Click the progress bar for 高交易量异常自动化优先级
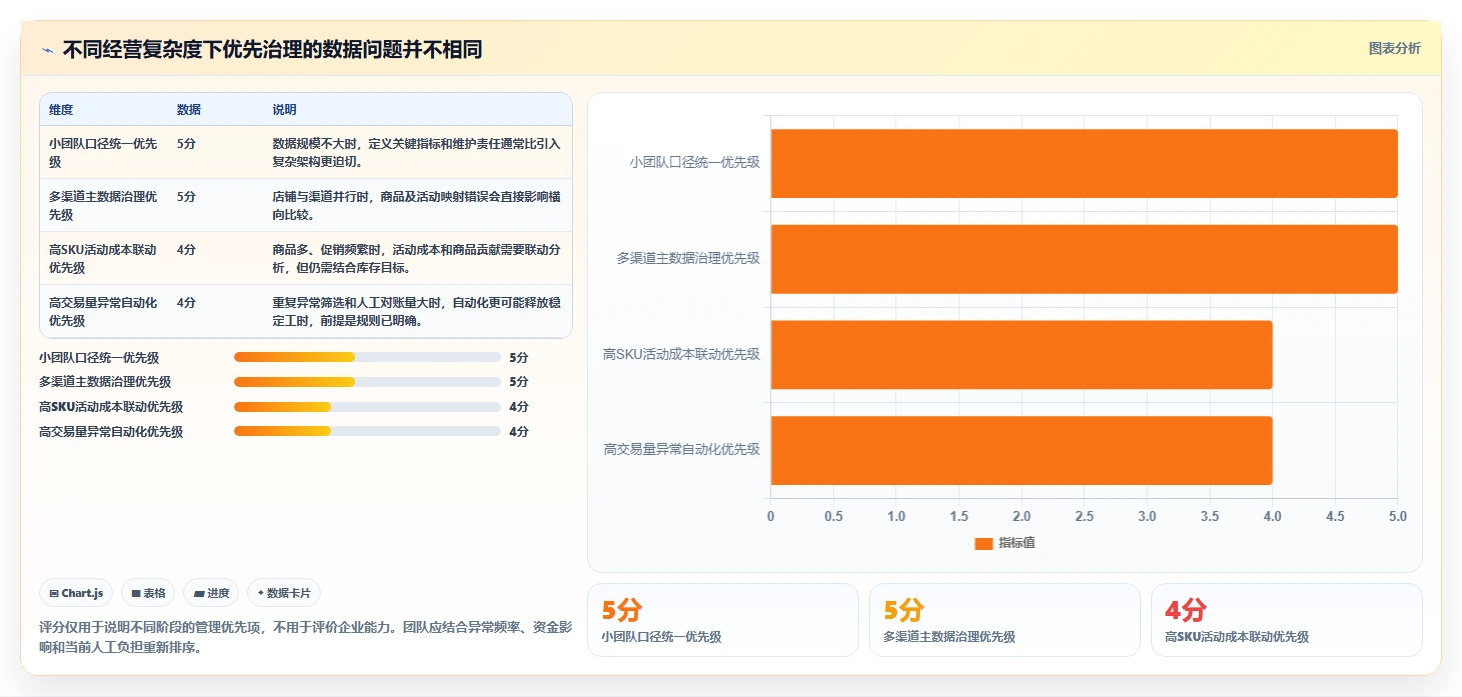Image resolution: width=1462 pixels, height=697 pixels. click(x=367, y=432)
